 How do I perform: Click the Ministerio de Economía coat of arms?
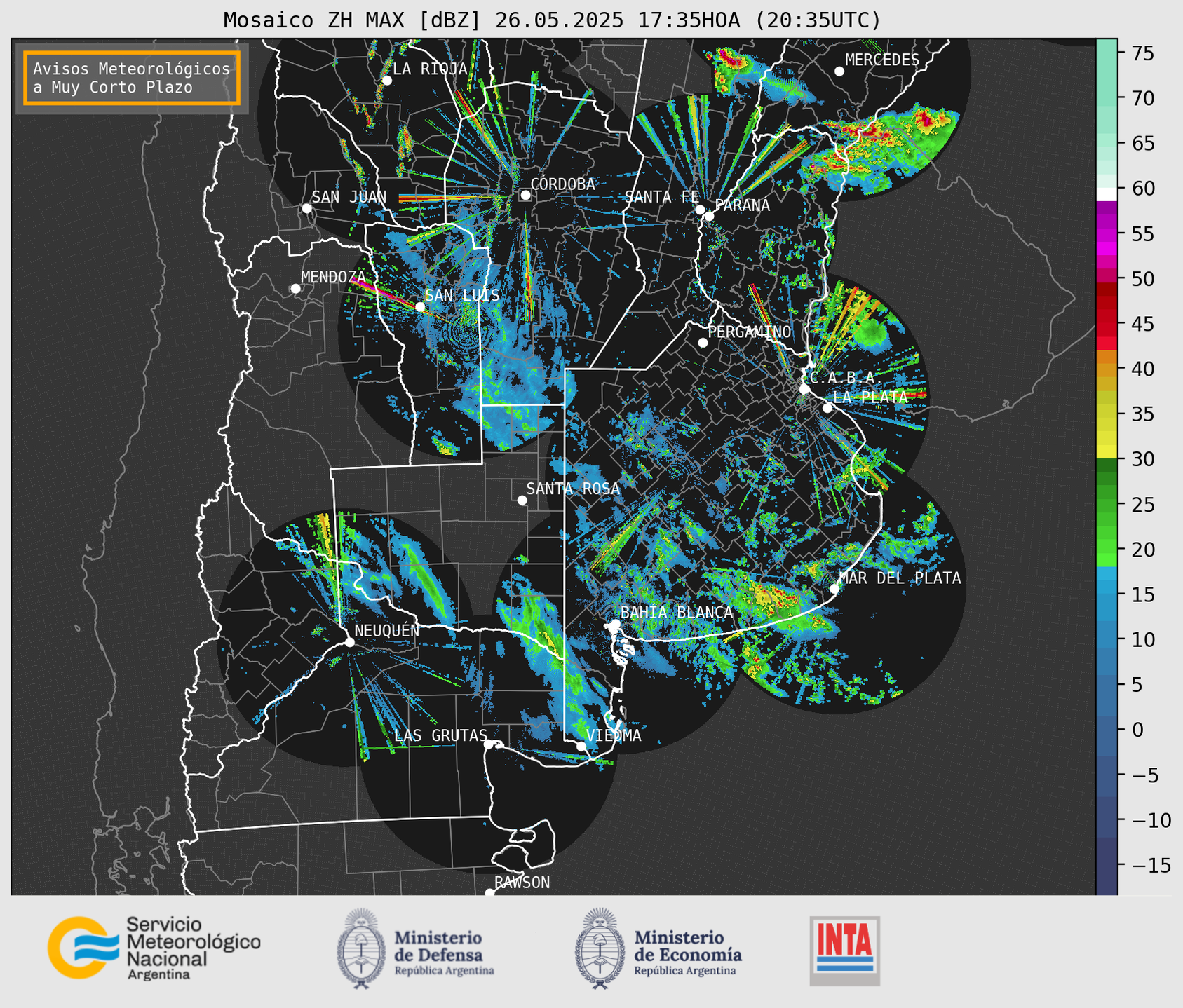coord(599,948)
